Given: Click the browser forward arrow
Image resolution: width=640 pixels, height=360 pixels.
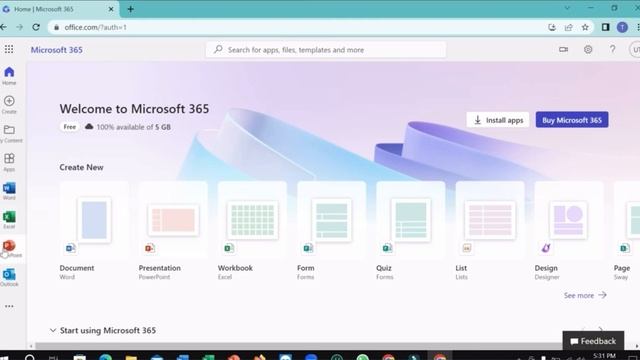Looking at the screenshot, I should (x=19, y=27).
